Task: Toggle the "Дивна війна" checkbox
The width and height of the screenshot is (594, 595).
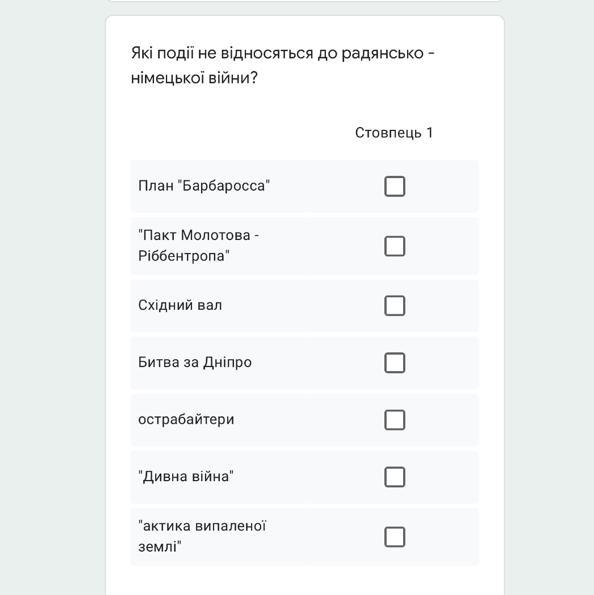Action: (x=395, y=477)
